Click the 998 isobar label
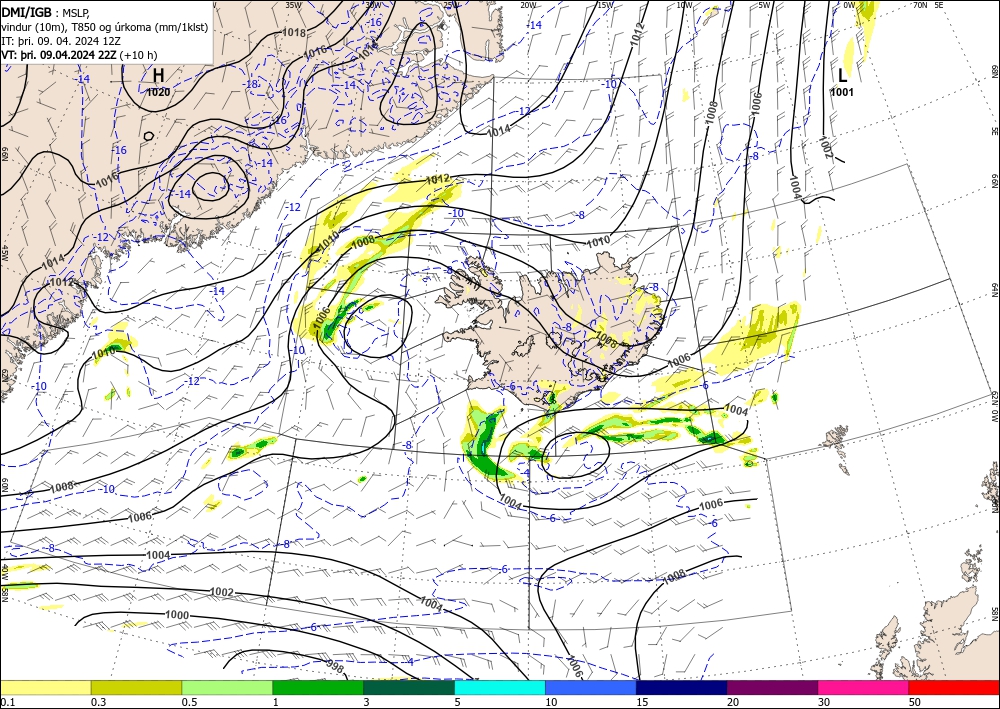The width and height of the screenshot is (1000, 709). click(335, 667)
